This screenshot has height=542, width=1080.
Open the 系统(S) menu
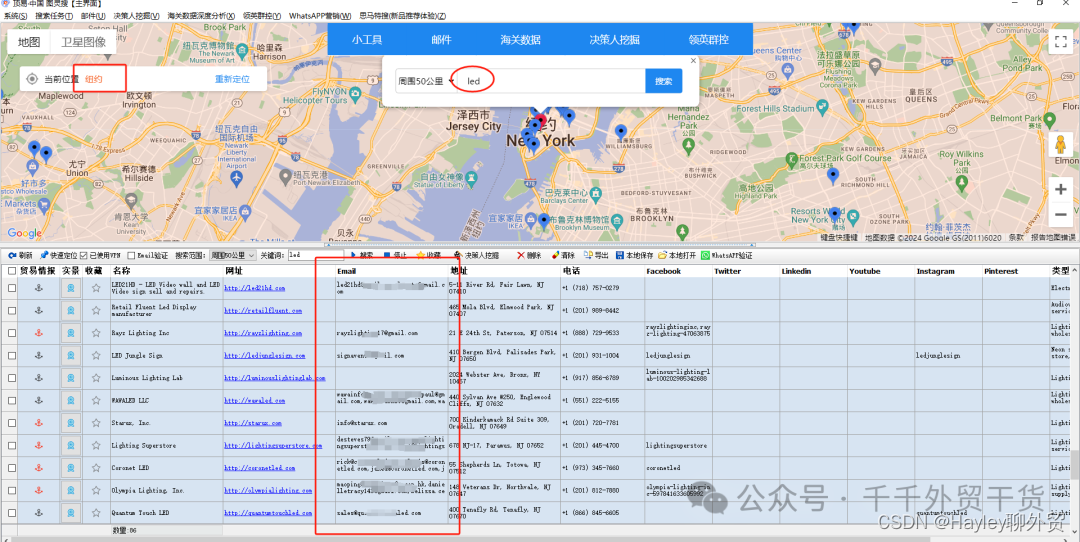pos(15,15)
